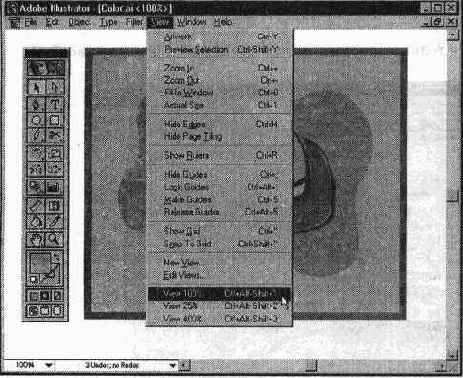This screenshot has height=378, width=463.
Task: Open the Window menu
Action: point(191,22)
